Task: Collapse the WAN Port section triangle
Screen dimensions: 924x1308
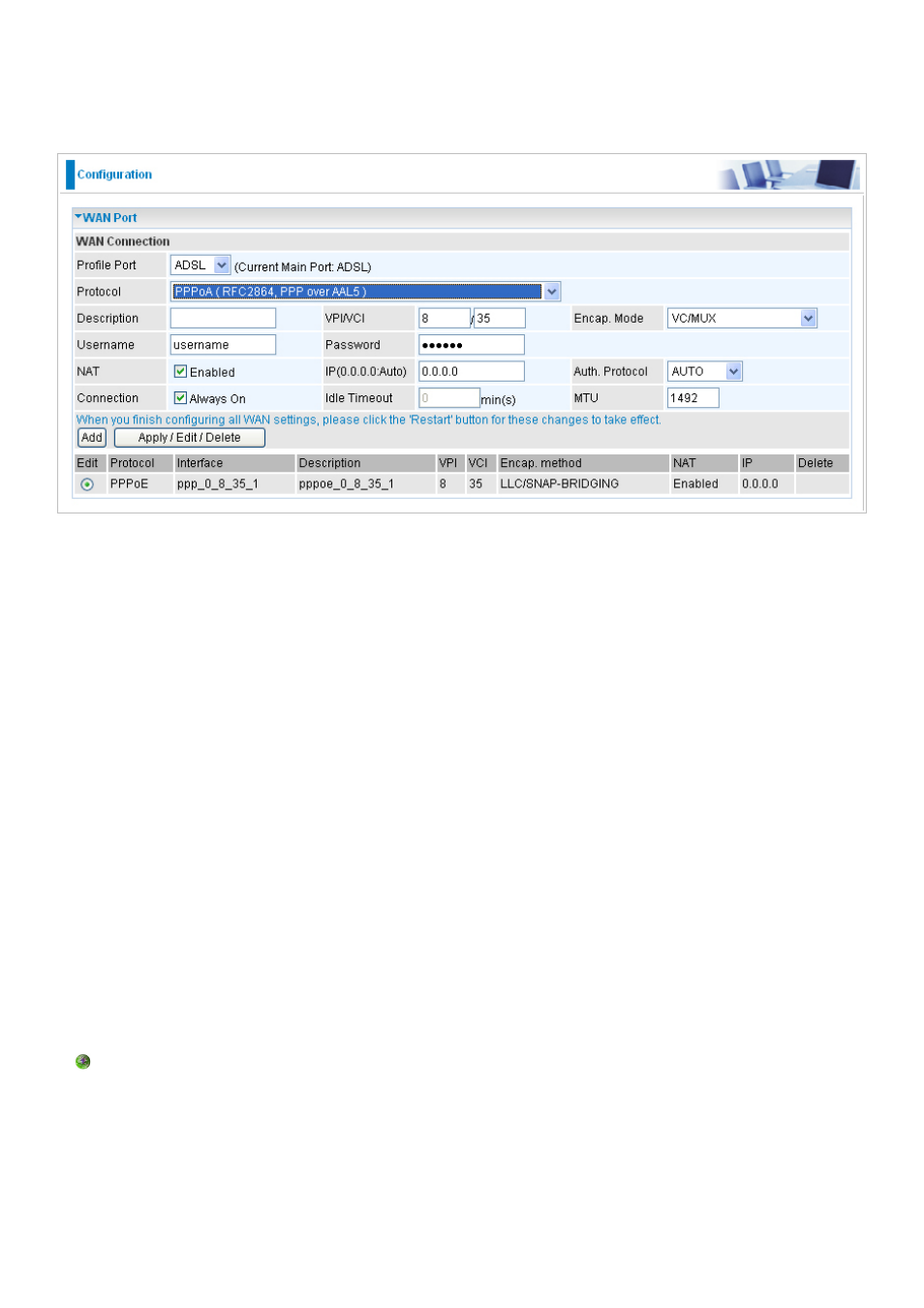Action: tap(78, 217)
